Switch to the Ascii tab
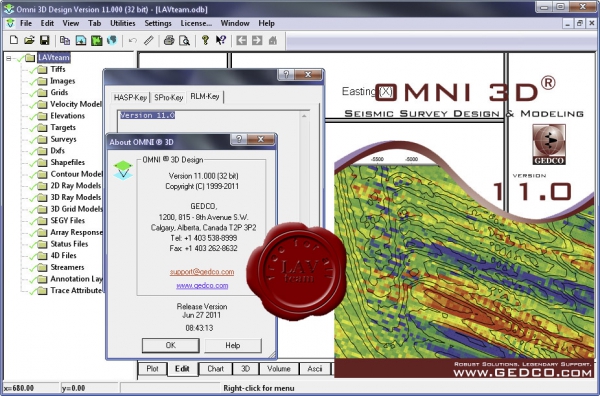This screenshot has width=600, height=396. [x=315, y=369]
